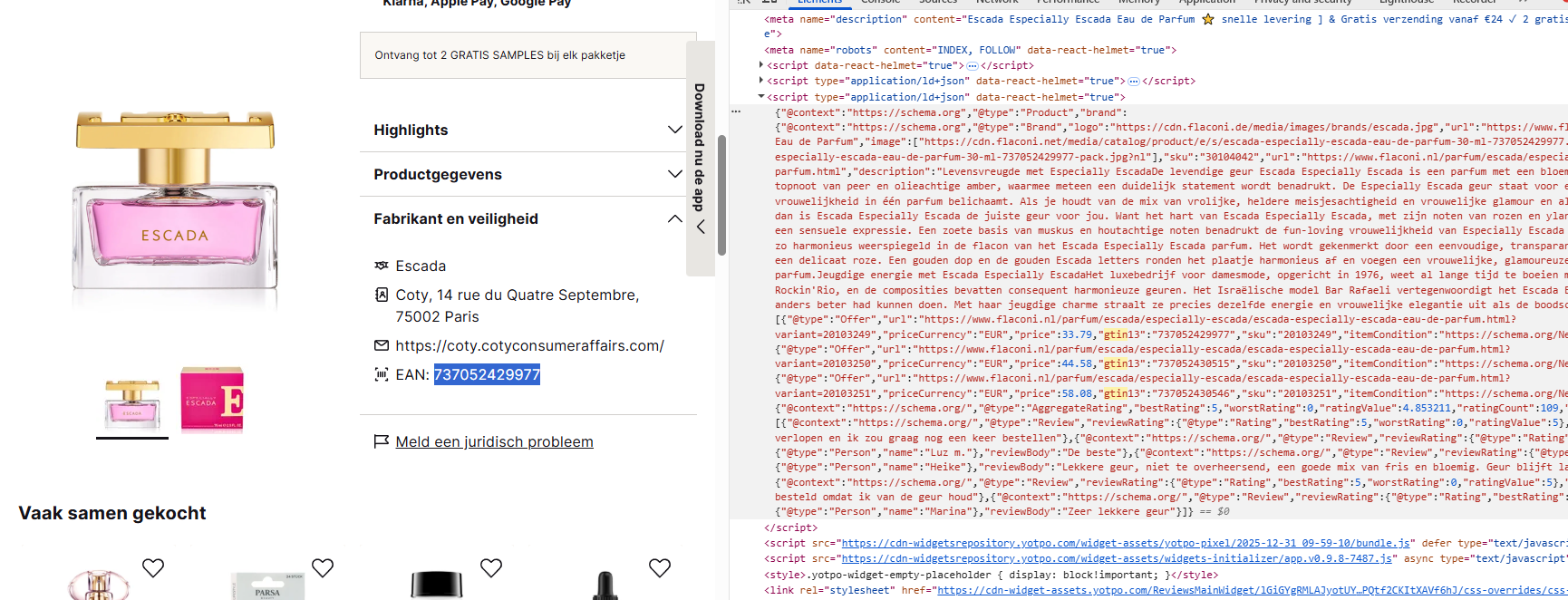The height and width of the screenshot is (600, 1568).
Task: Click the brand icon beside Escada
Action: point(382,266)
